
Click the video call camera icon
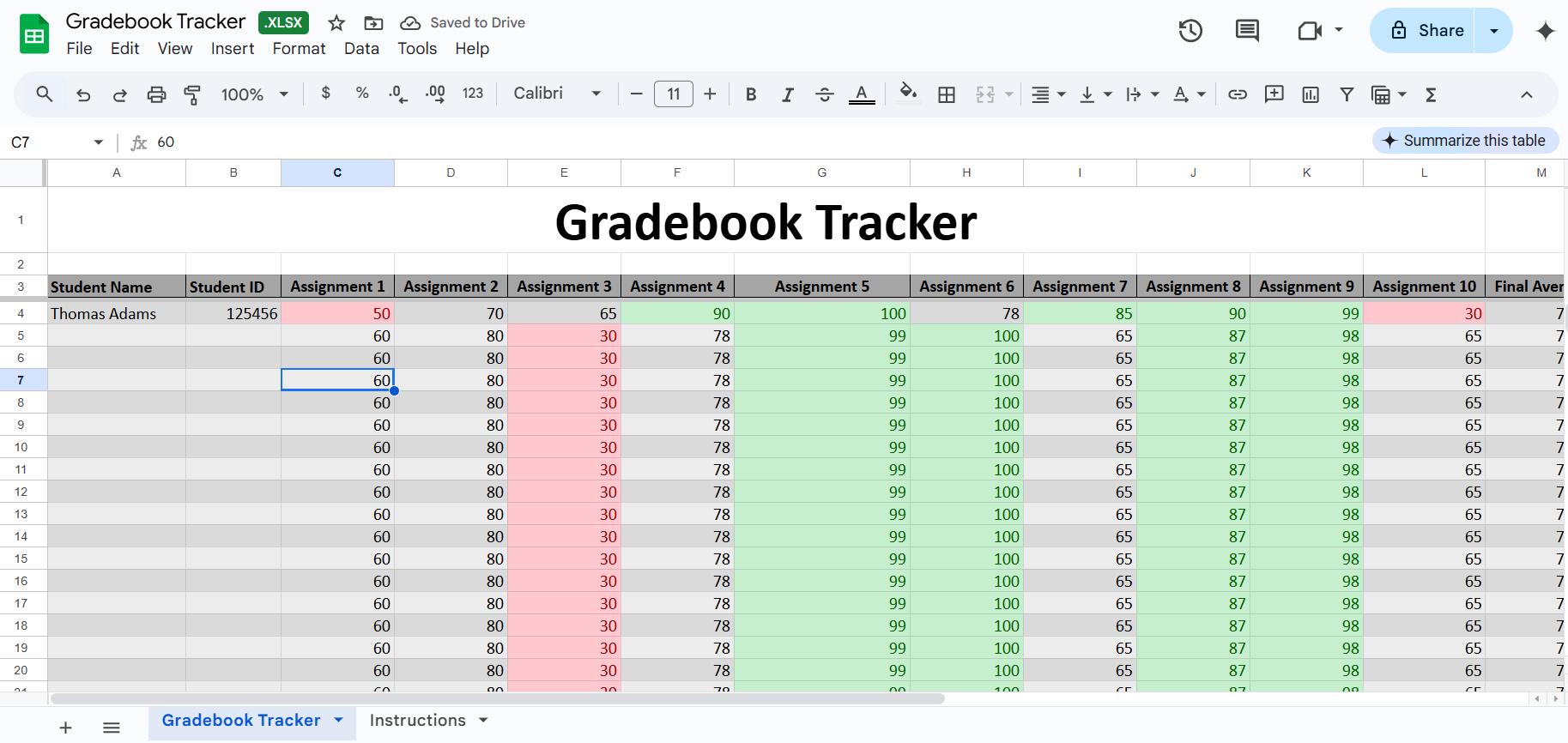click(x=1309, y=31)
